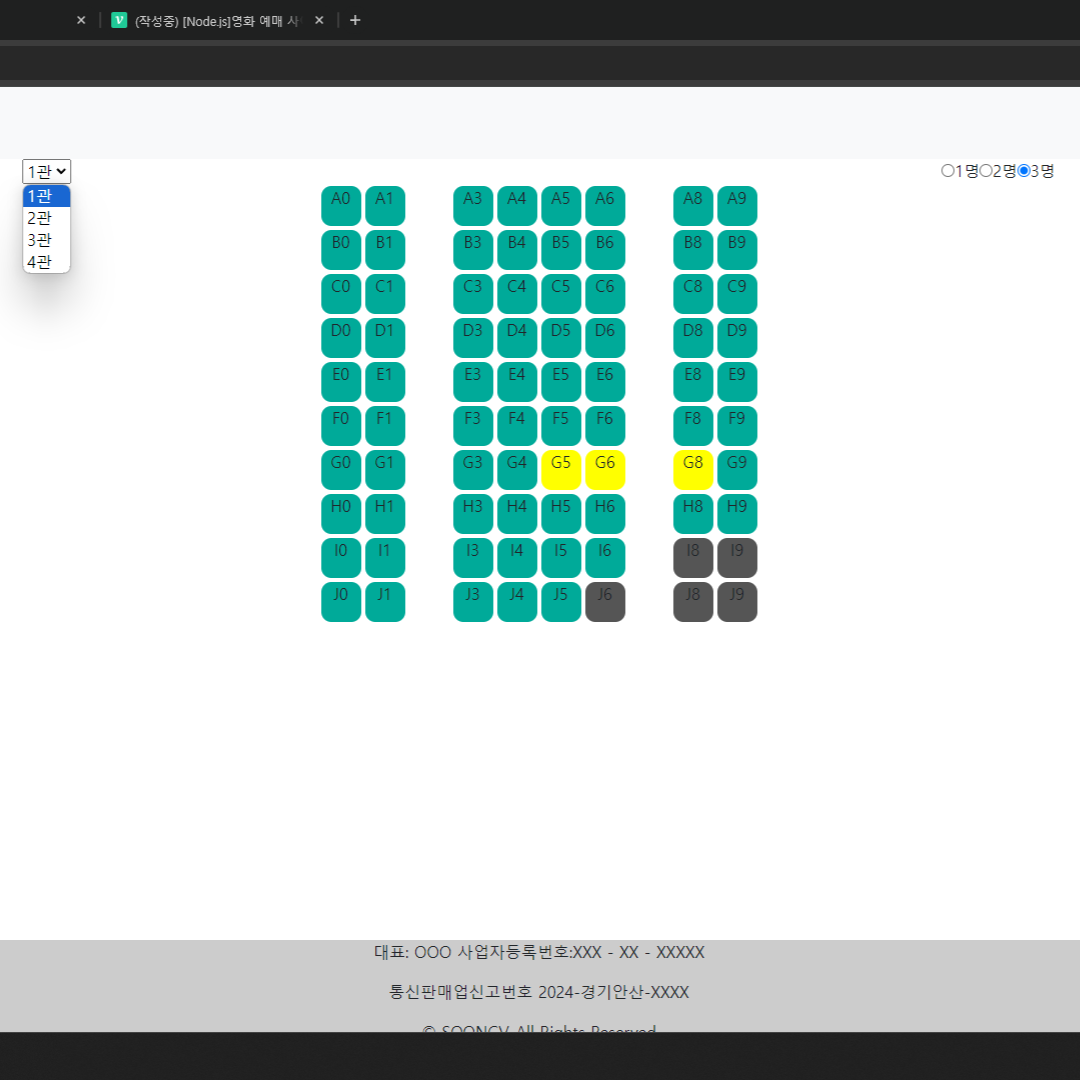The height and width of the screenshot is (1080, 1080).
Task: Select seat C8 in the right section
Action: tap(692, 293)
